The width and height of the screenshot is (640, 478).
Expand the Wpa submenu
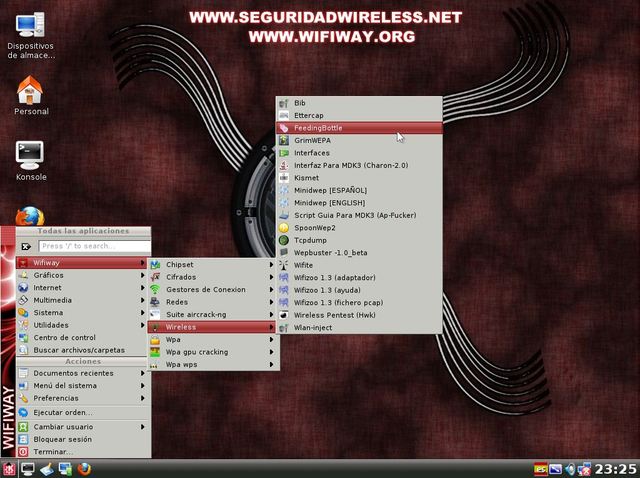pos(213,340)
